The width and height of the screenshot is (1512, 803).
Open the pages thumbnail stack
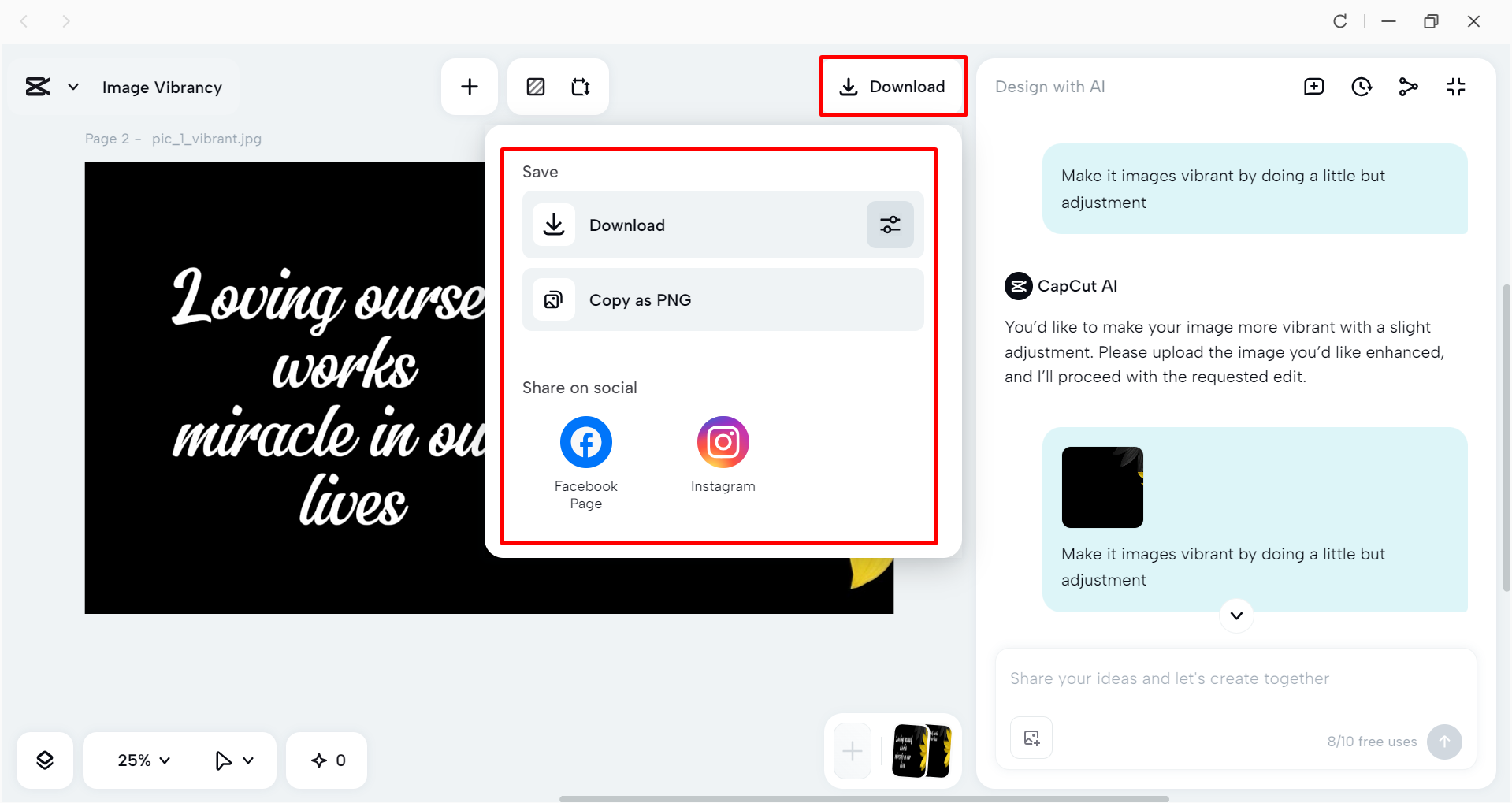coord(921,751)
